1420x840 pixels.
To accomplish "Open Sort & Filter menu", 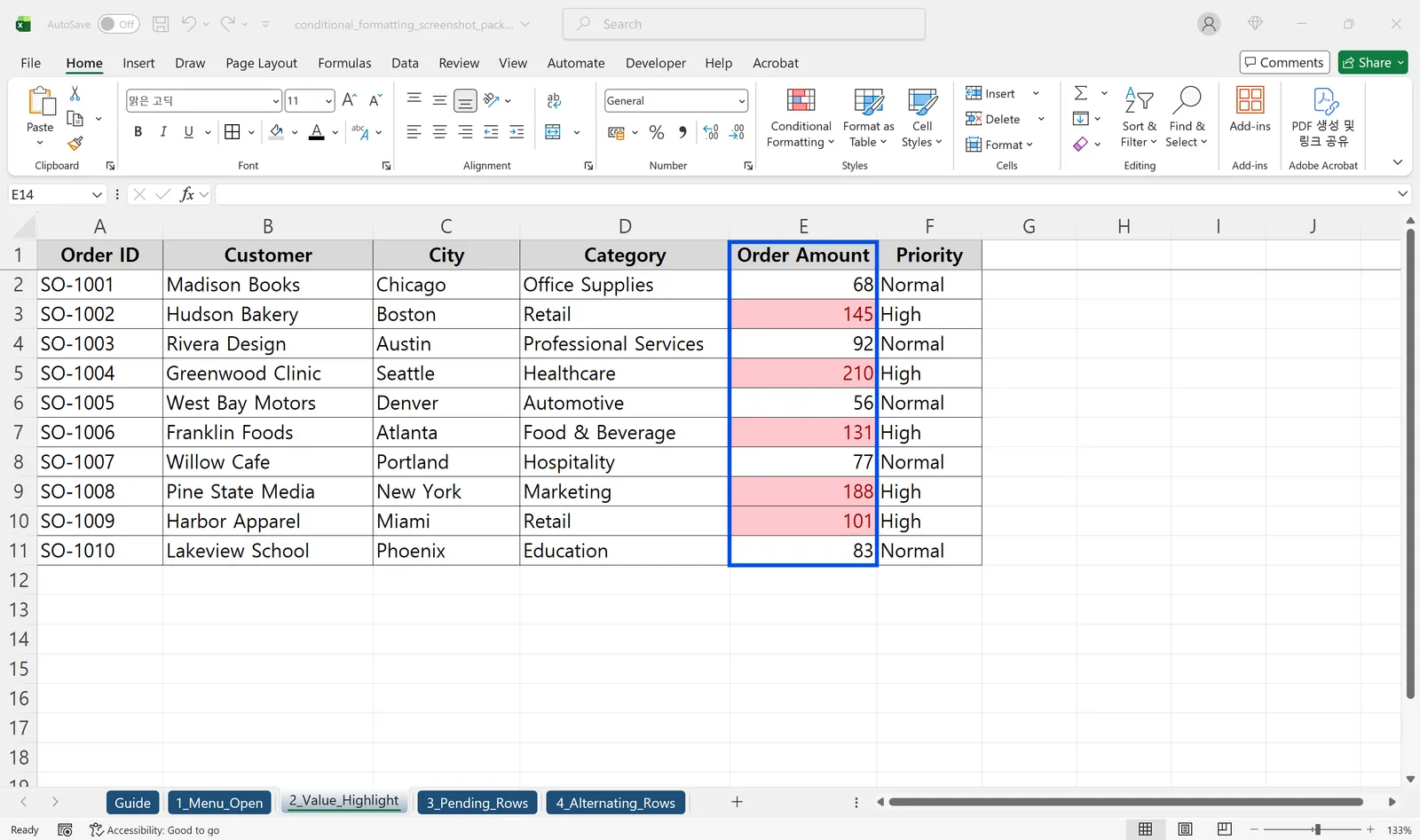I will point(1139,118).
